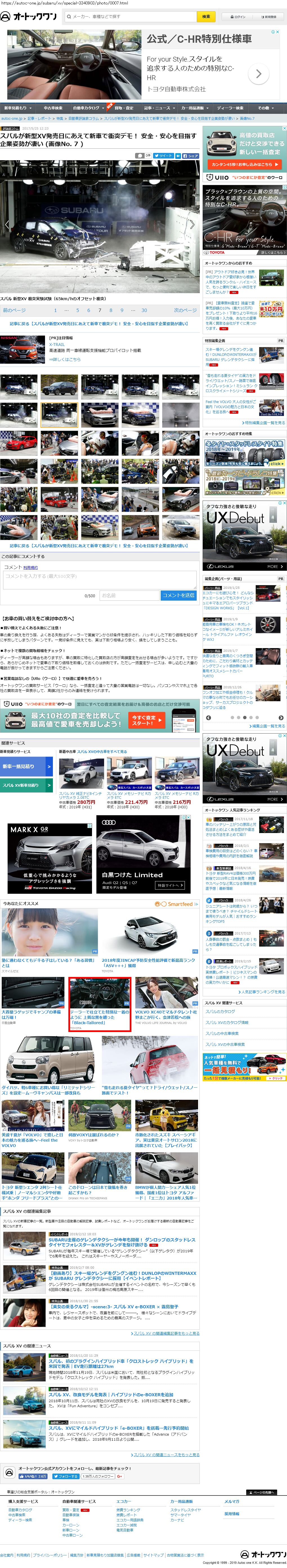Screen dimensions: 287x1568
Task: Show previous photo with left arrow on image
Action: pos(7,225)
